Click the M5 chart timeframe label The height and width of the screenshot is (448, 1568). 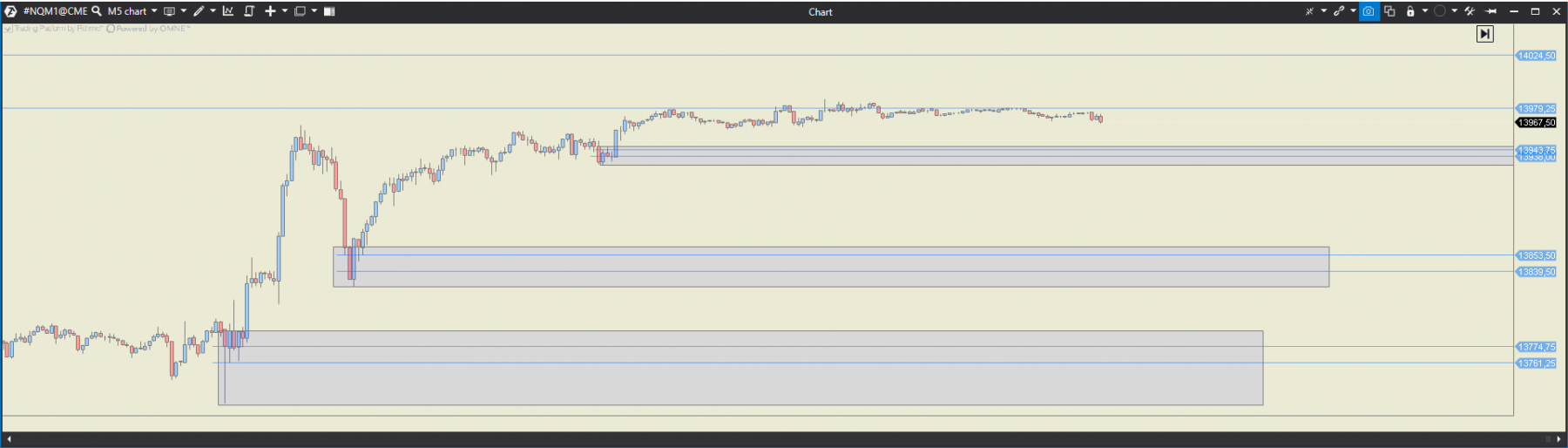click(127, 11)
